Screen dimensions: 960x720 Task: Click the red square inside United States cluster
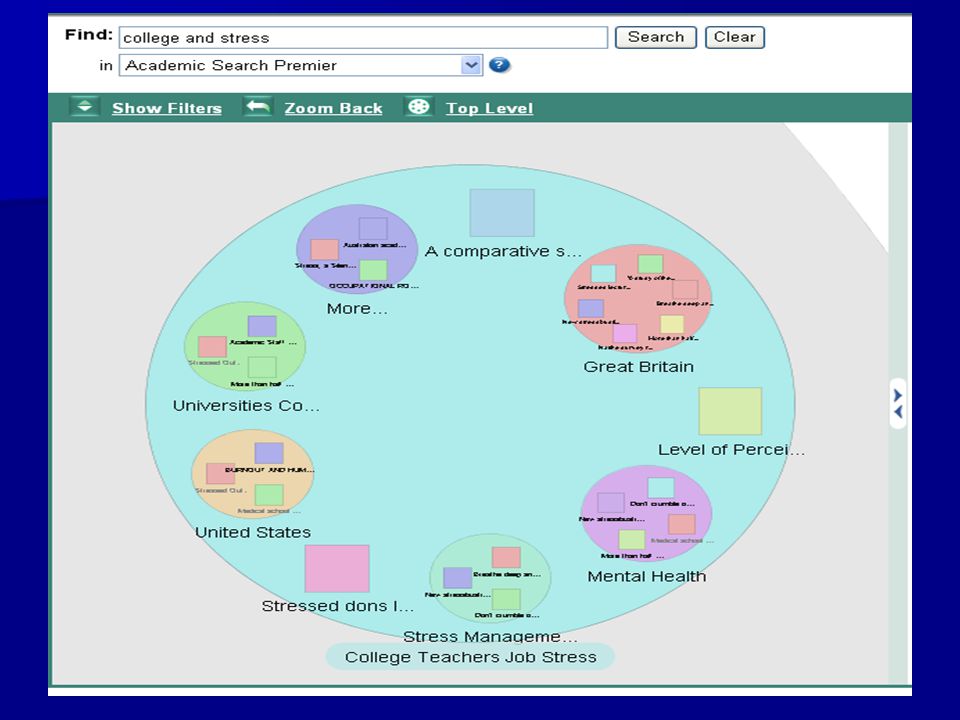(220, 473)
